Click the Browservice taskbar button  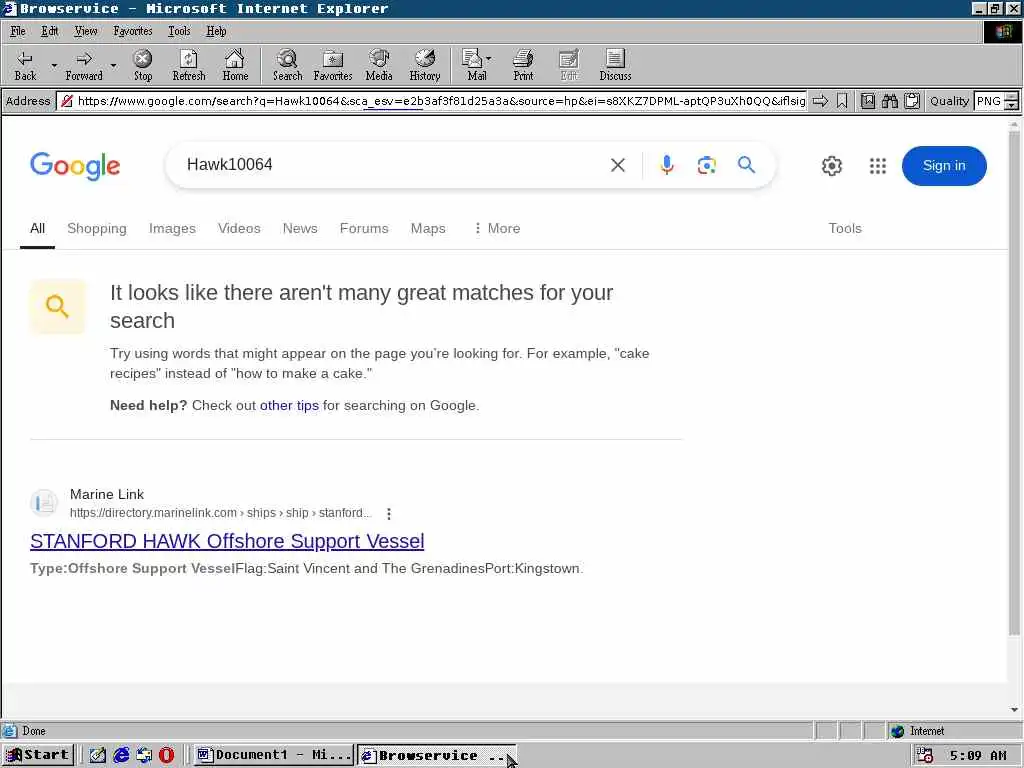coord(436,756)
